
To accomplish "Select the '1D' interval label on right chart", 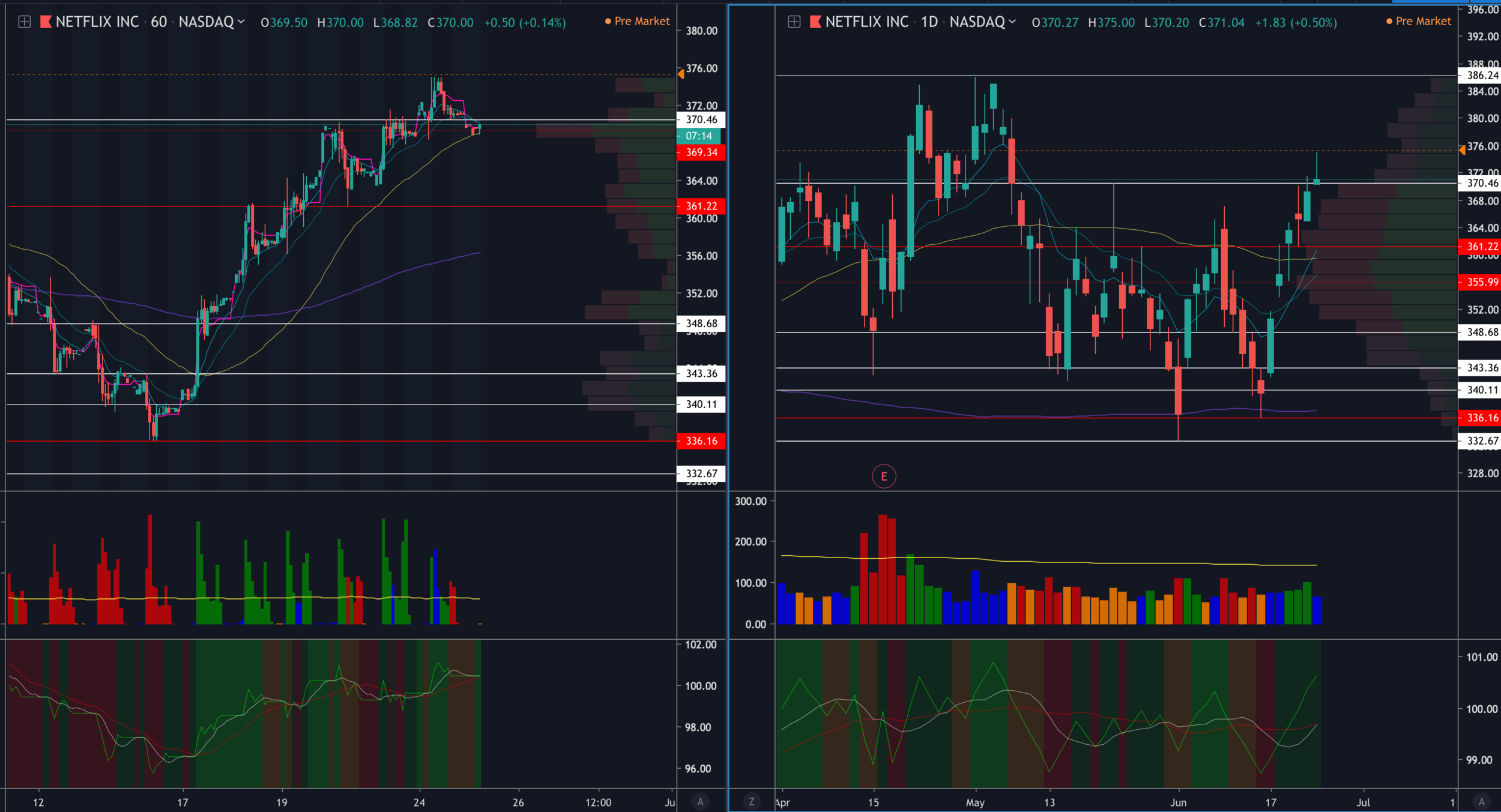I will point(929,22).
